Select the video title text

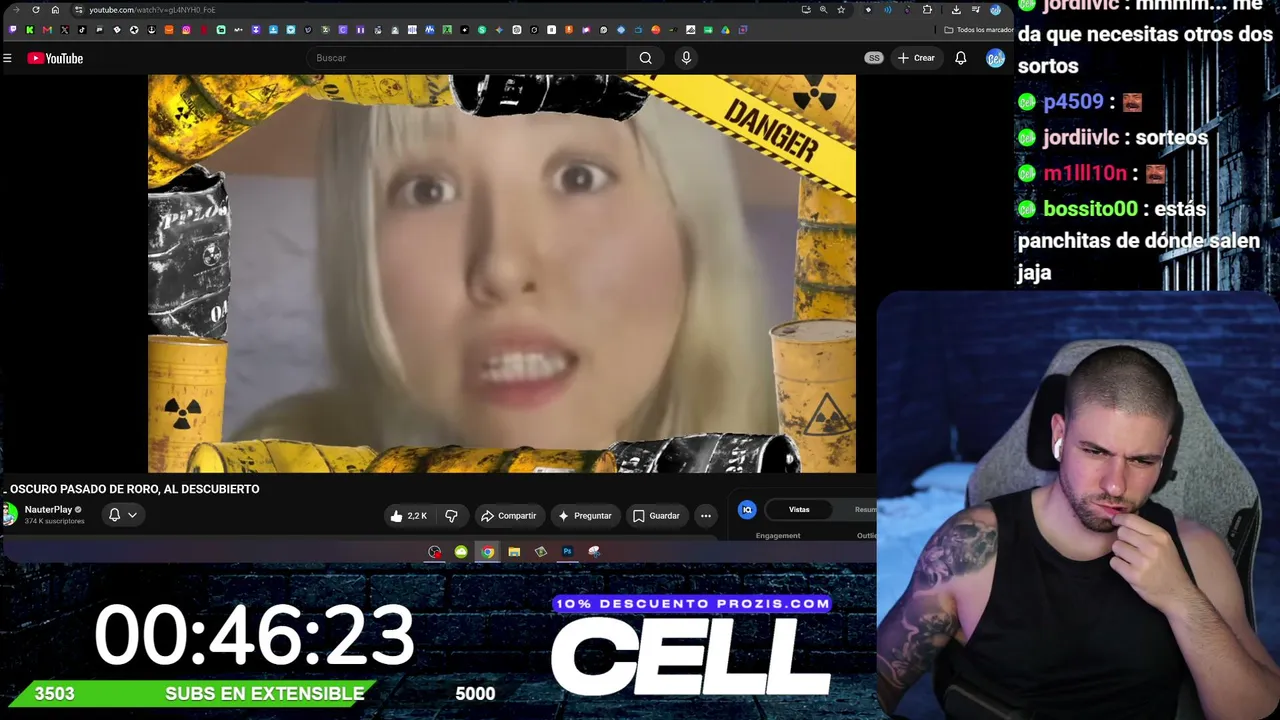(x=133, y=489)
